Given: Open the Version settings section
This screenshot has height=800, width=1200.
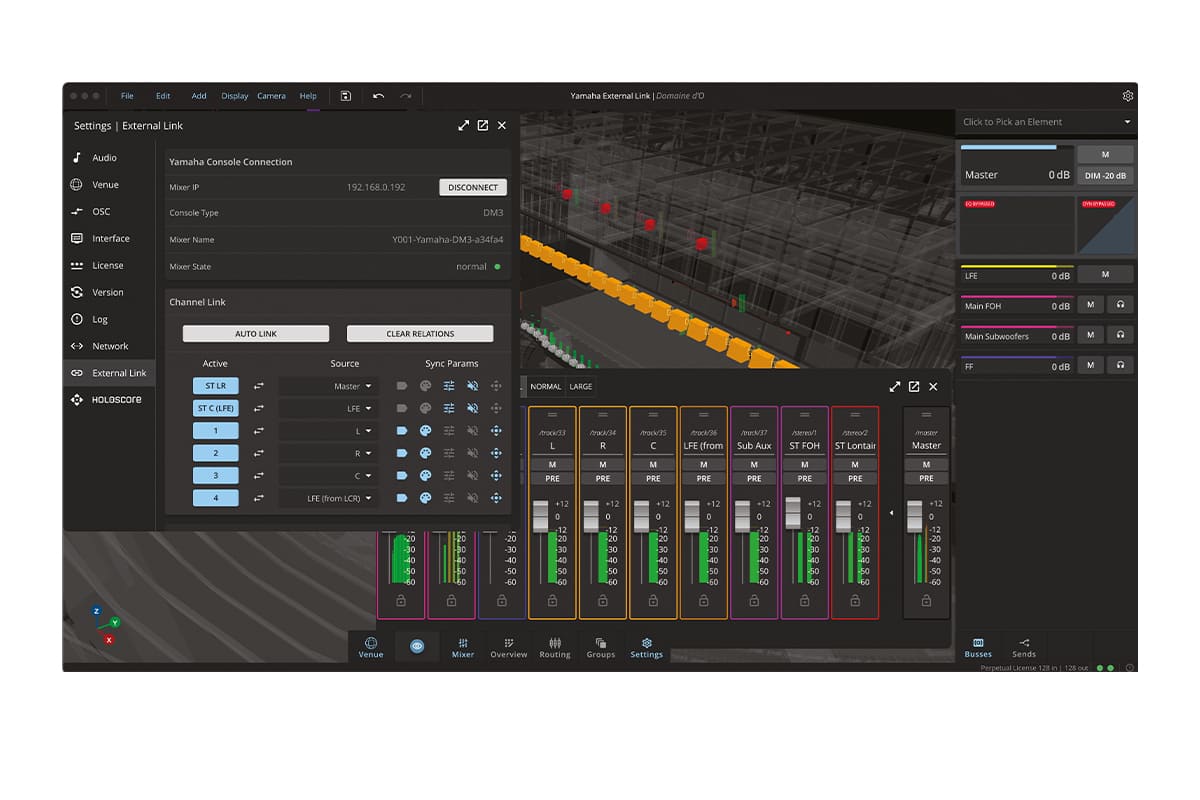Looking at the screenshot, I should (x=108, y=293).
